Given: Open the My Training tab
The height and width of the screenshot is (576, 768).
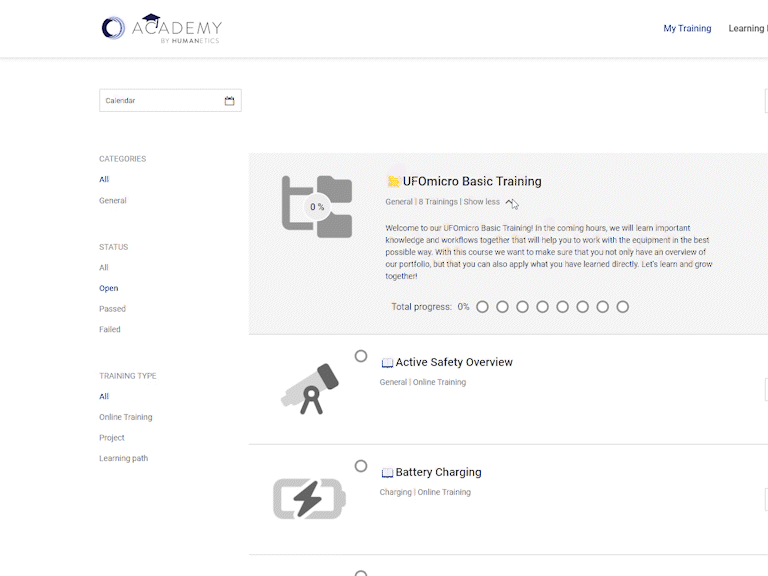Looking at the screenshot, I should (687, 28).
